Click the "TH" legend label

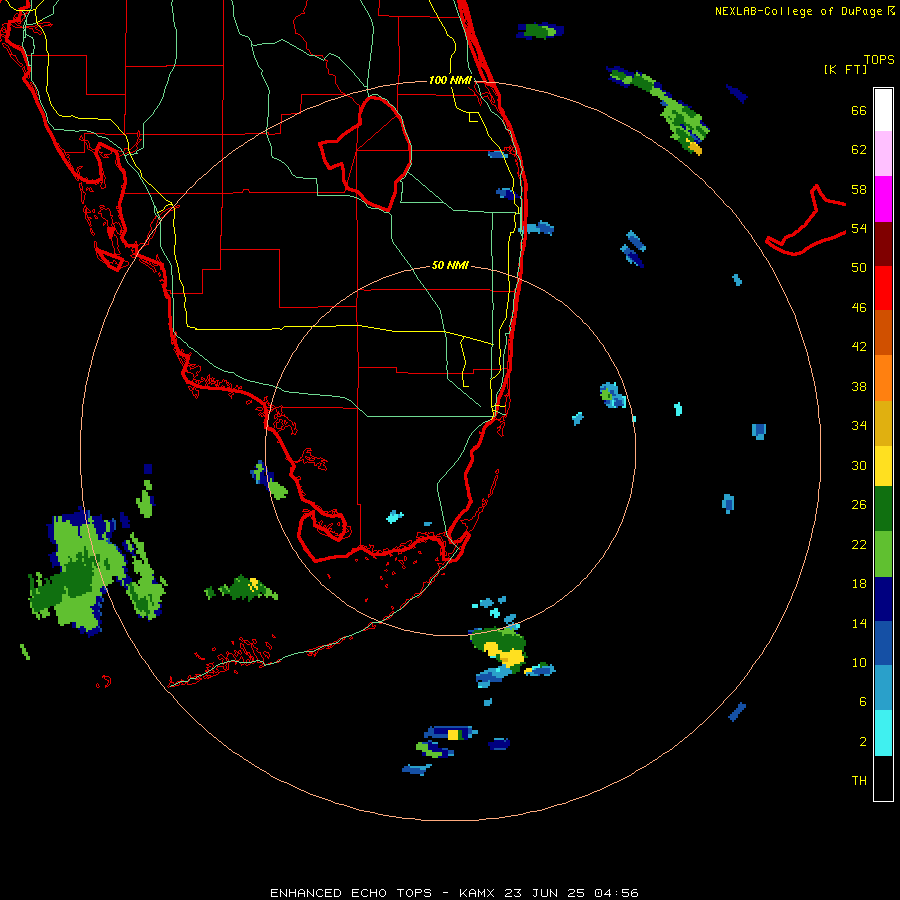pos(859,781)
